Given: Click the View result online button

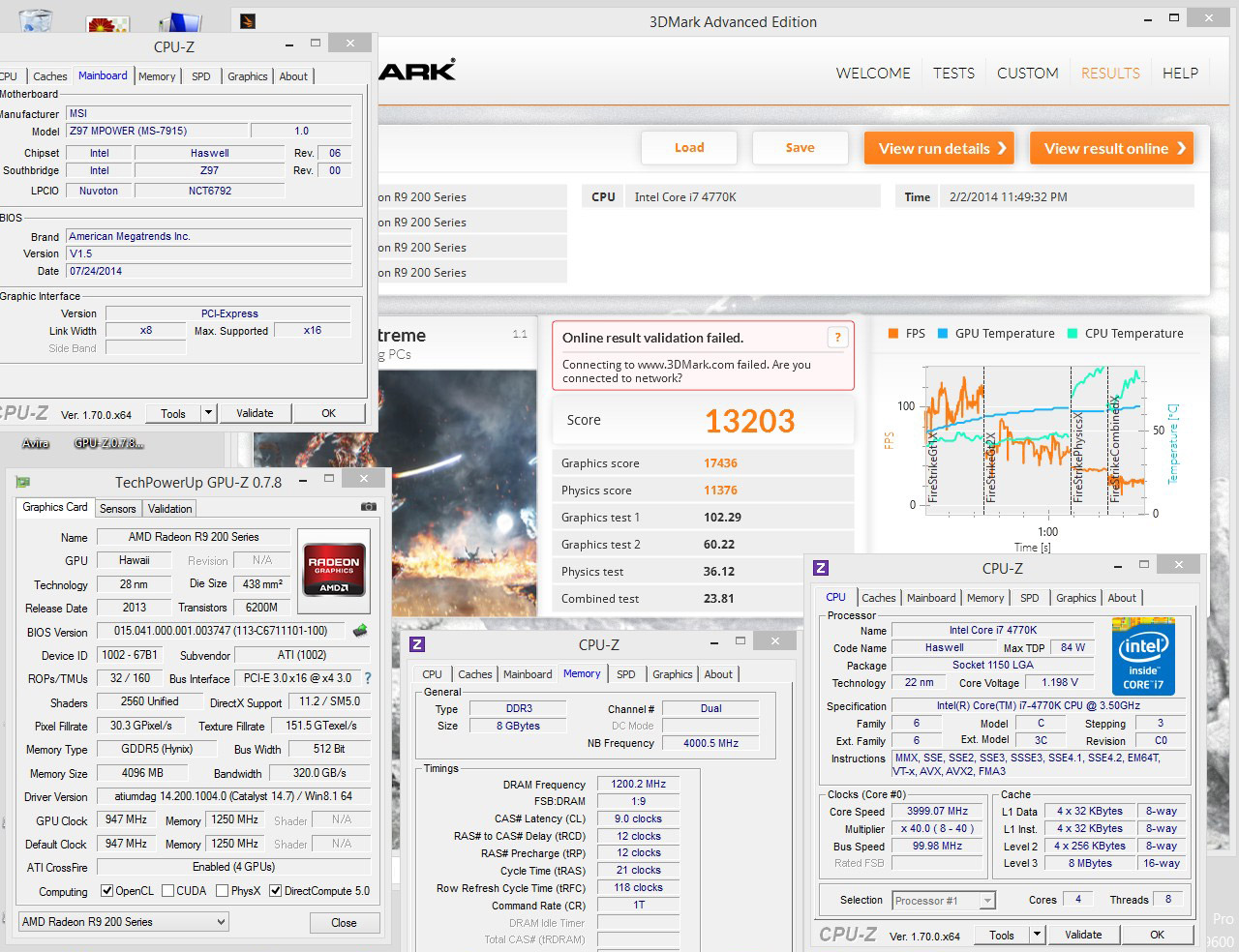Looking at the screenshot, I should 1110,148.
